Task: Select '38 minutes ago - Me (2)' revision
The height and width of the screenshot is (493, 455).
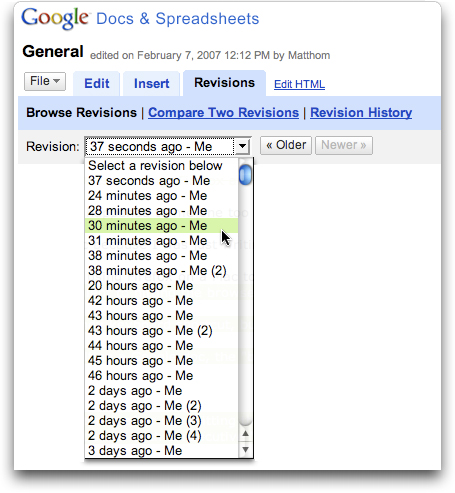Action: (x=162, y=271)
